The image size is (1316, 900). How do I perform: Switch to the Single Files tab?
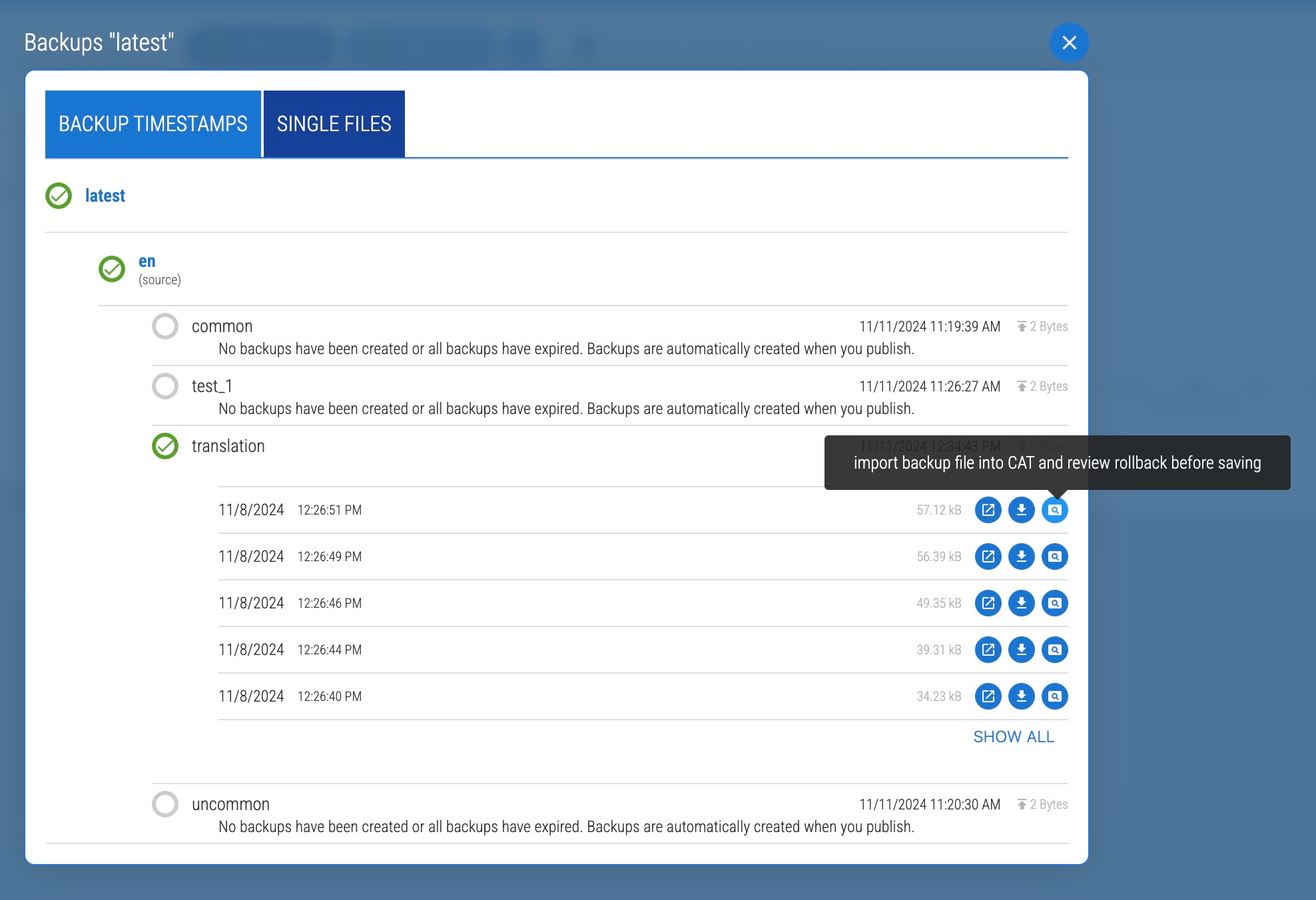(x=334, y=124)
